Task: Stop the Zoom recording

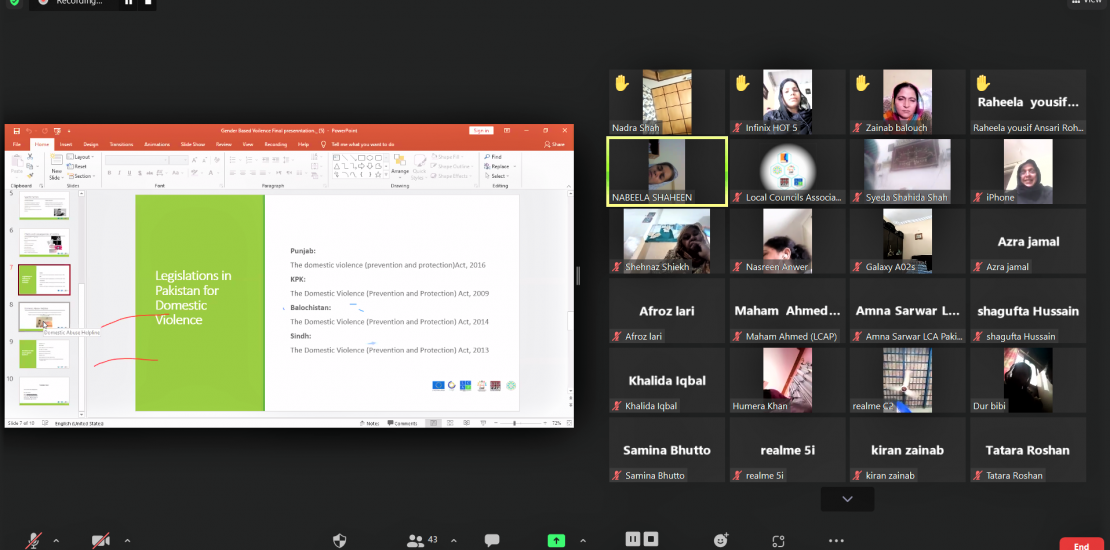Action: 651,539
